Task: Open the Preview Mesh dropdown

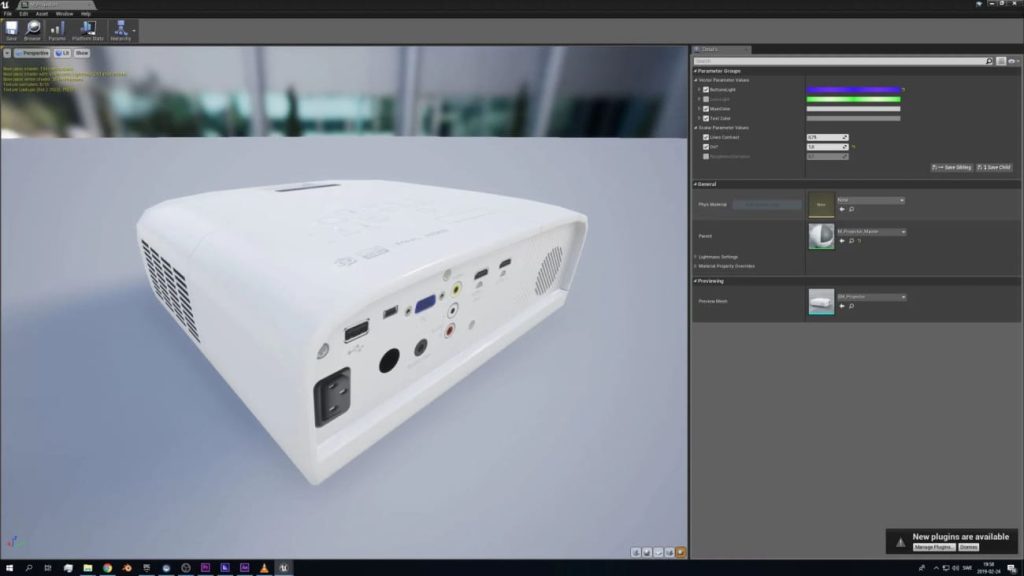Action: (871, 297)
